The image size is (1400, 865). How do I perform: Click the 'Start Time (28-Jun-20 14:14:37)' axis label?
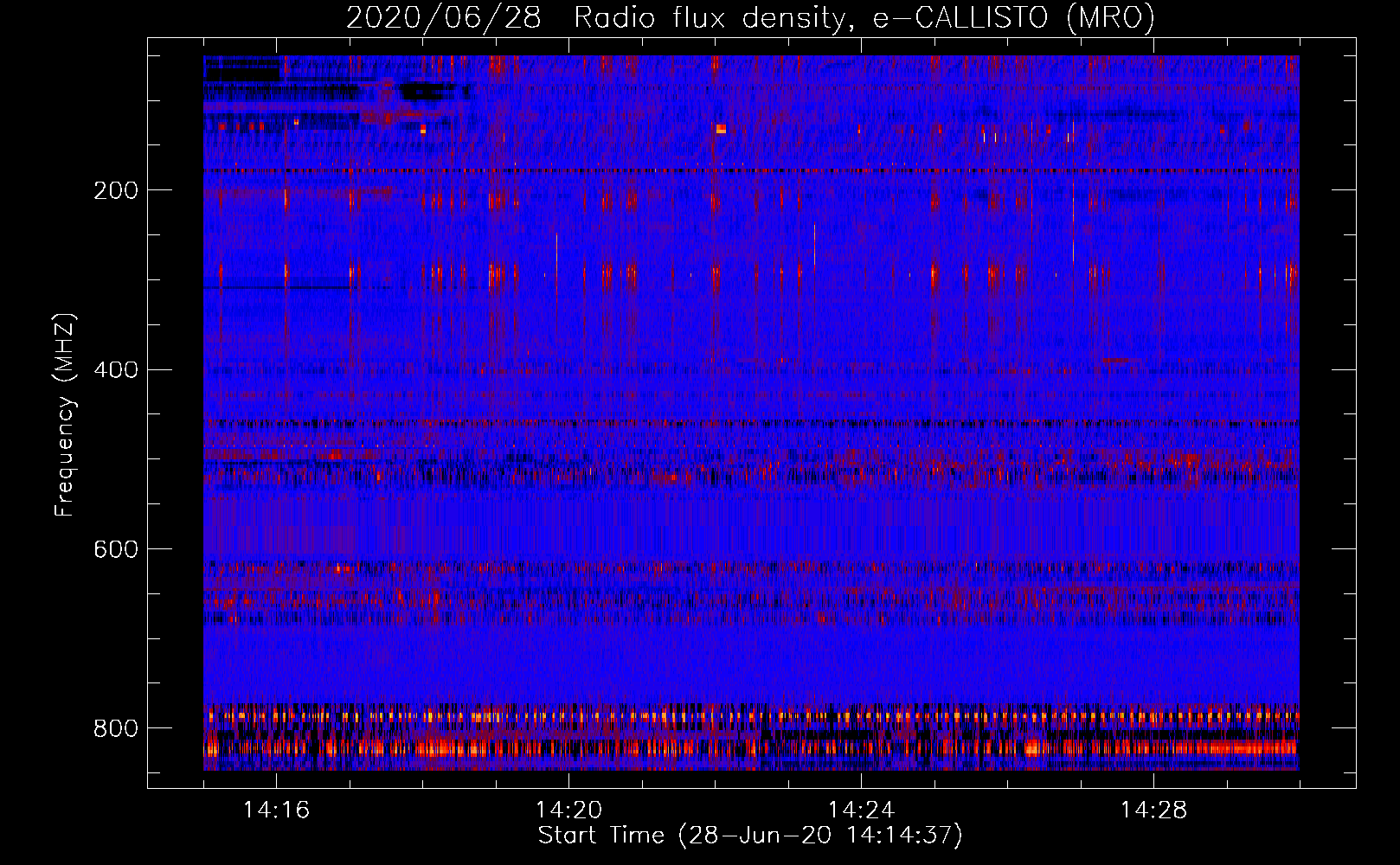tap(750, 836)
